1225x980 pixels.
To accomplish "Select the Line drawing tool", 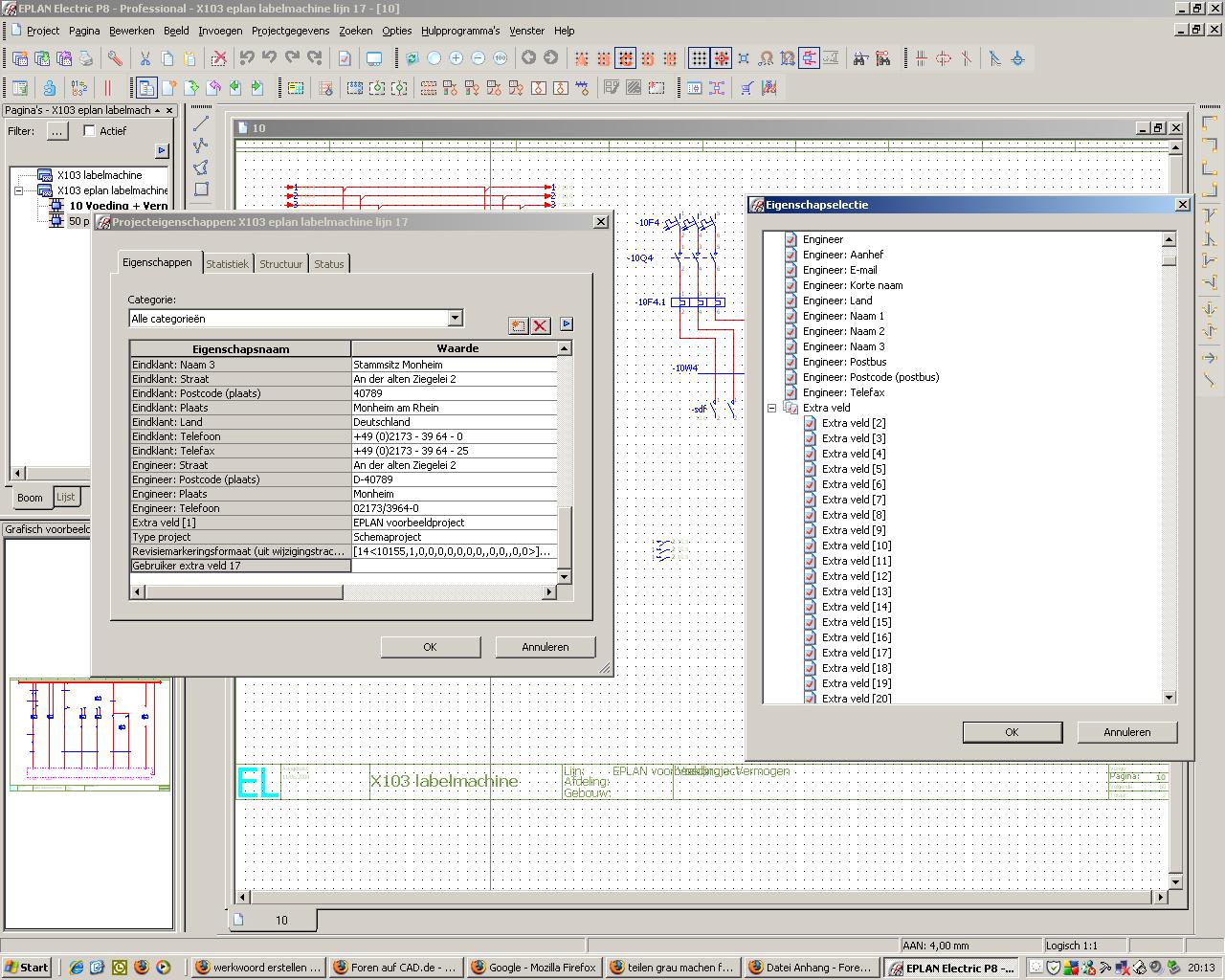I will [201, 123].
